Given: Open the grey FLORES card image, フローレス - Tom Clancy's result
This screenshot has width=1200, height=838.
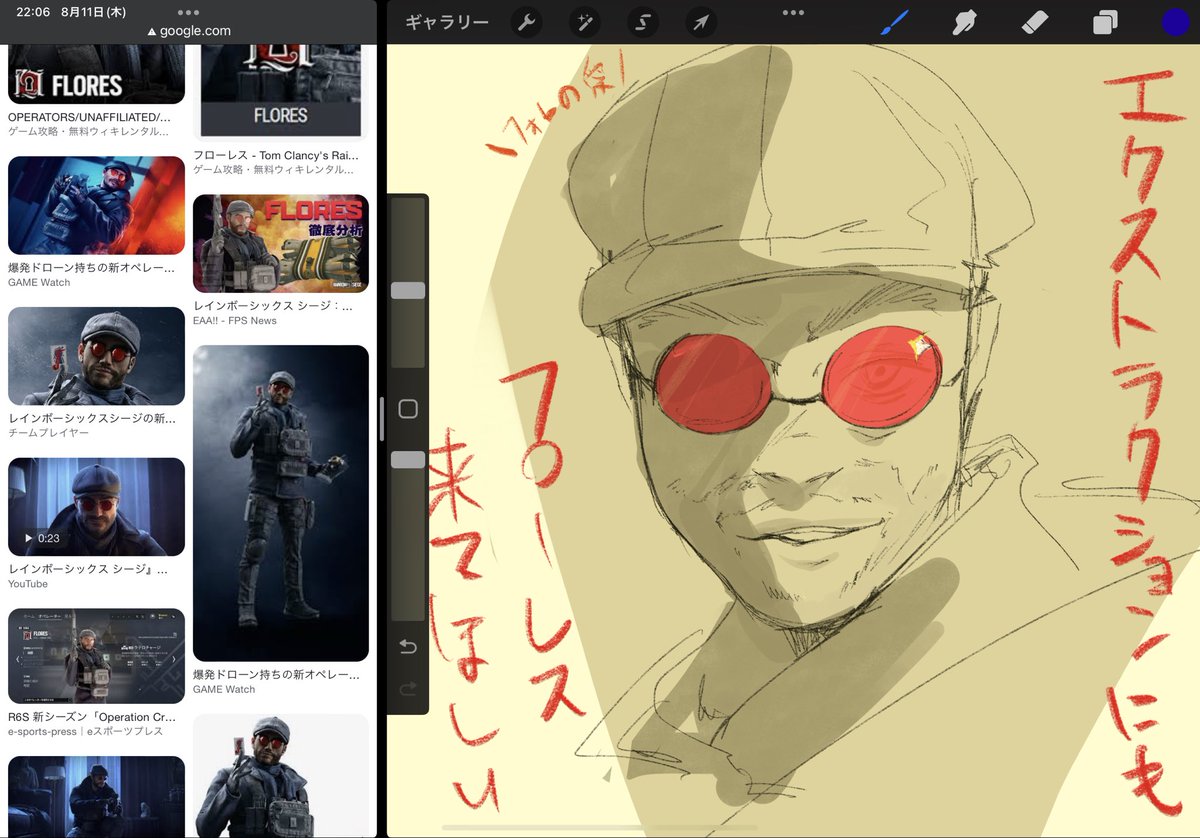Looking at the screenshot, I should (x=281, y=90).
